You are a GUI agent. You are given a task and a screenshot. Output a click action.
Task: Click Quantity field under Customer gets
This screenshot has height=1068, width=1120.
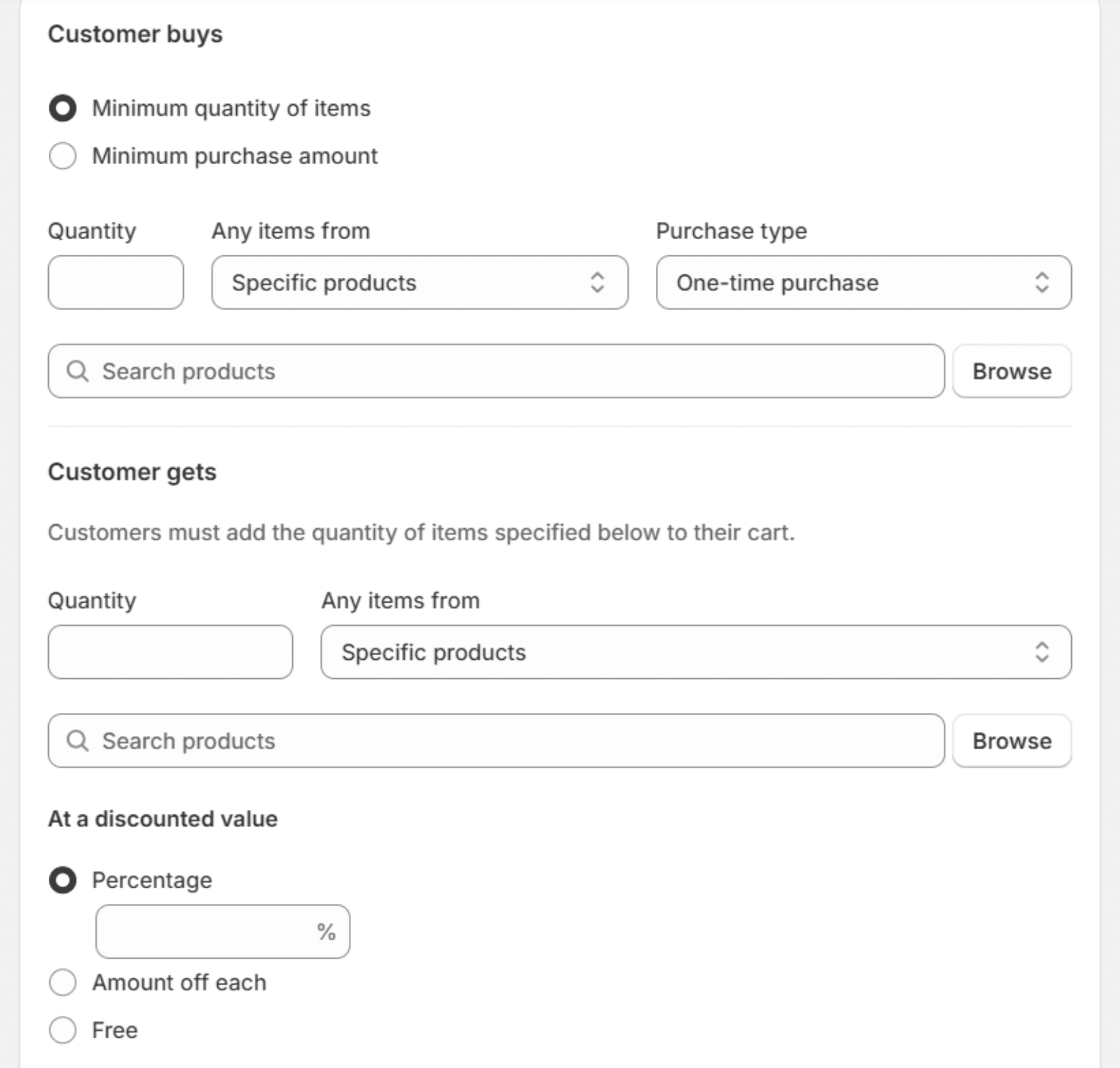pyautogui.click(x=170, y=652)
